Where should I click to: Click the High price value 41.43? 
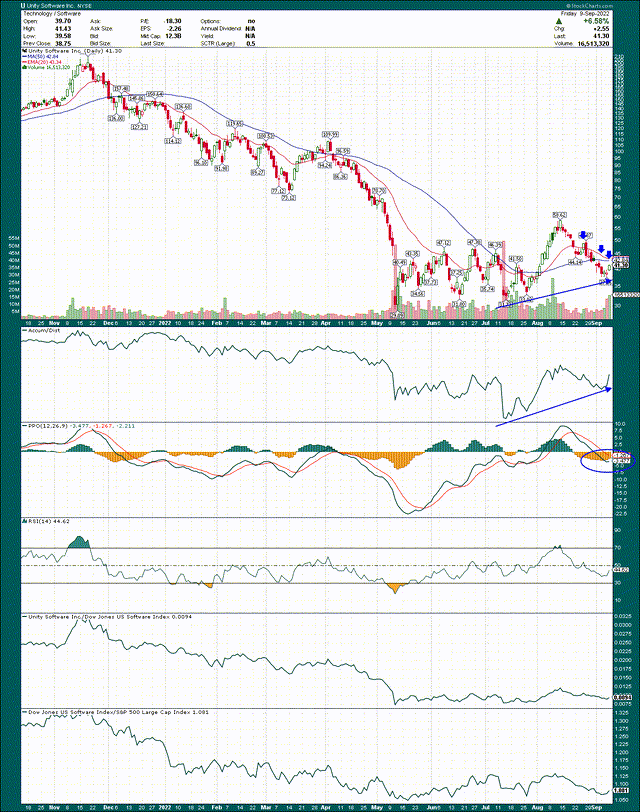coord(63,28)
